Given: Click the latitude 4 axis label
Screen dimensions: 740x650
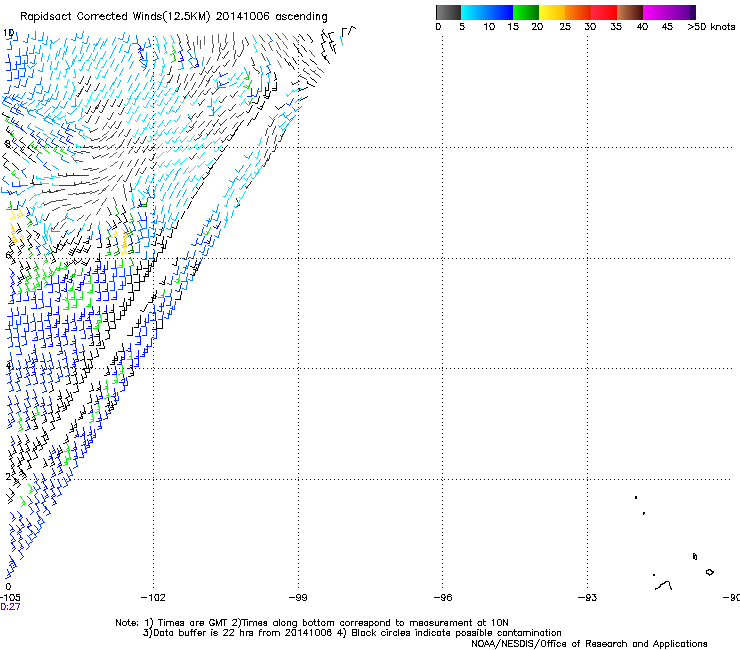Looking at the screenshot, I should pyautogui.click(x=8, y=366).
